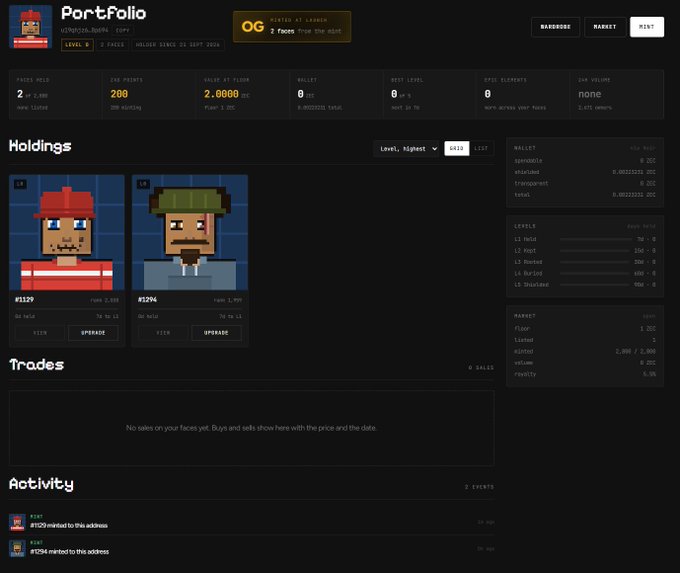Click the View button for #1129
680x573 pixels.
[x=40, y=333]
